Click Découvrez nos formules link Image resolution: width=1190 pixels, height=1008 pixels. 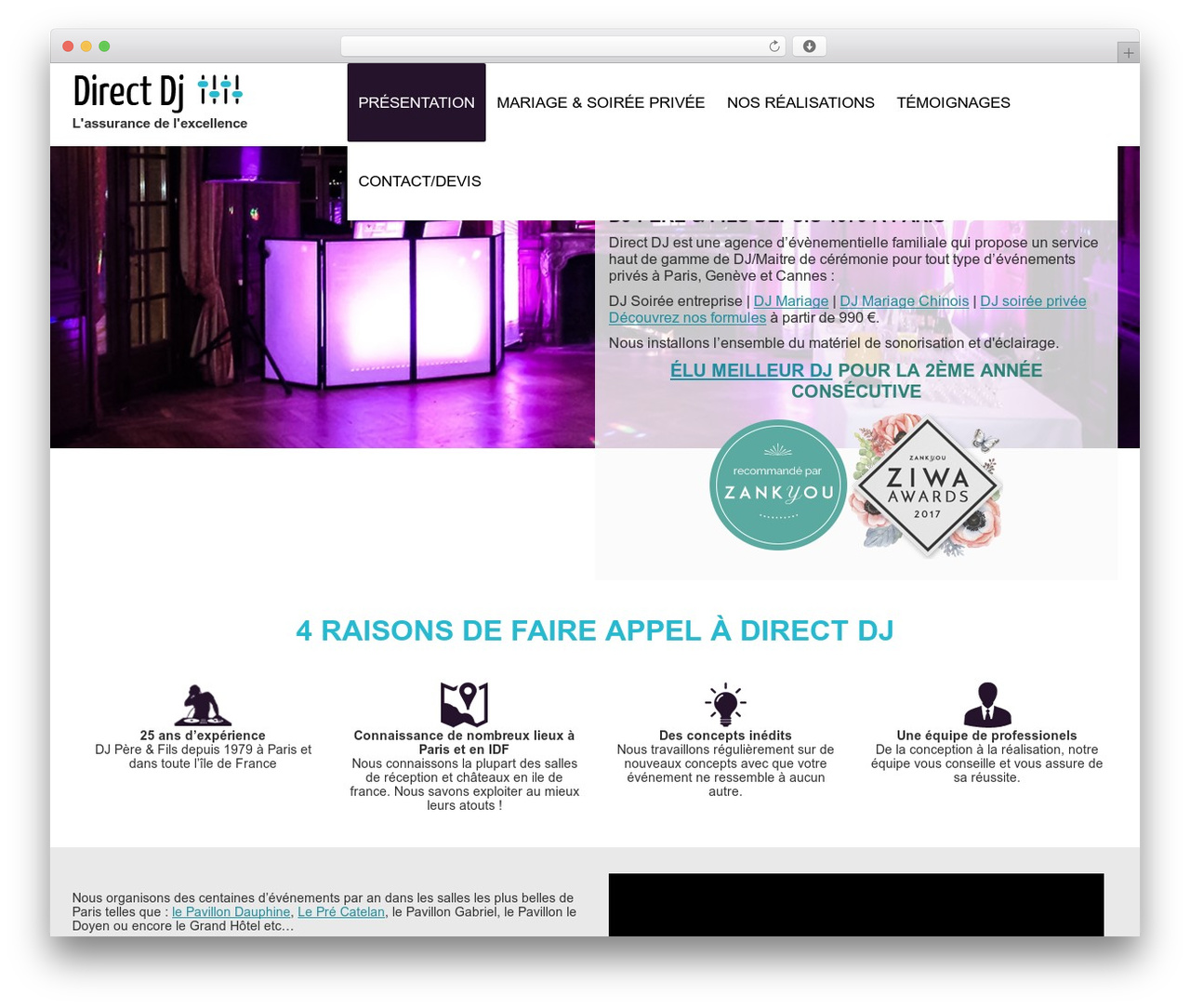(687, 318)
